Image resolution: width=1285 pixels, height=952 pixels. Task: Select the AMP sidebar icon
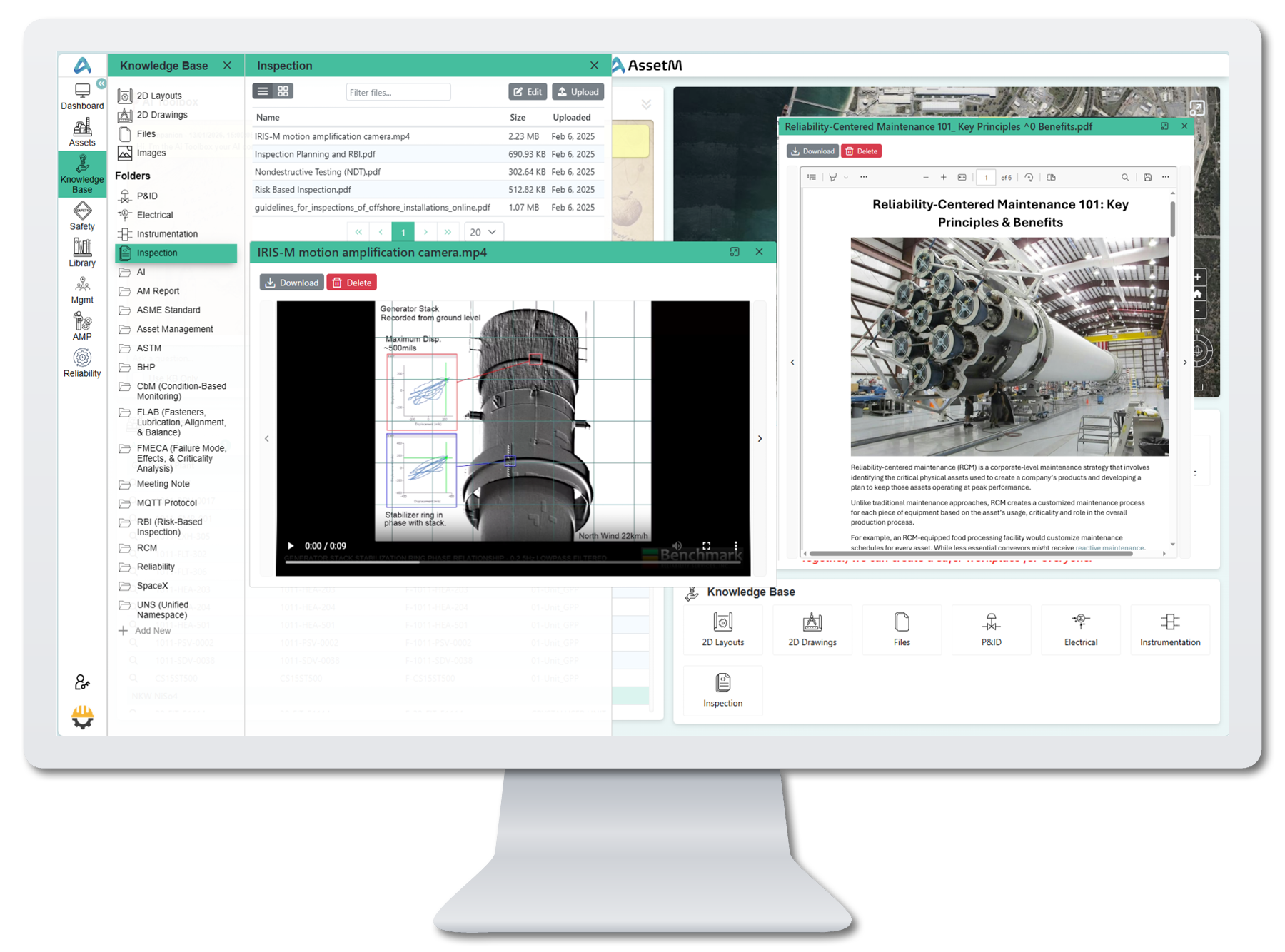[82, 326]
